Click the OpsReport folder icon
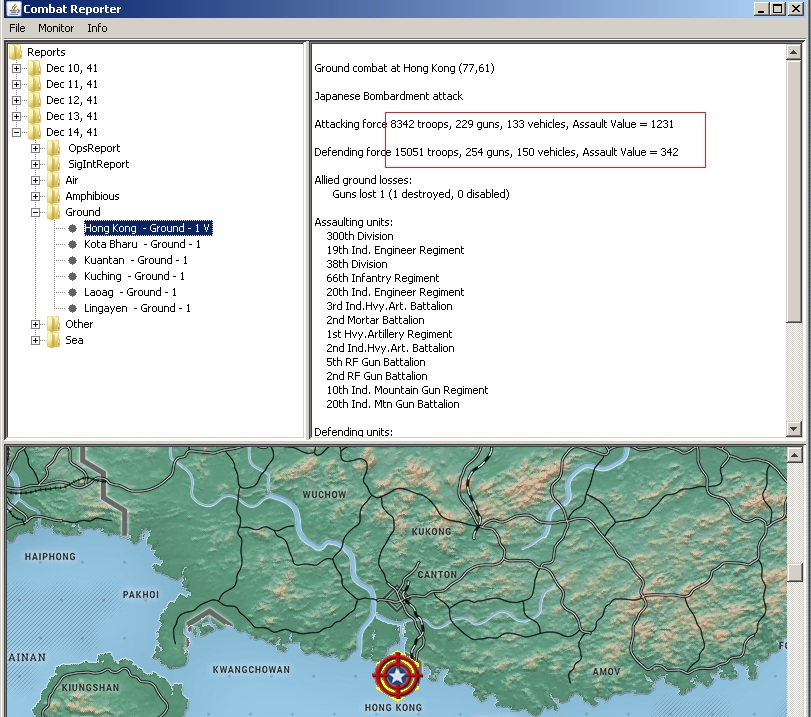 (53, 148)
